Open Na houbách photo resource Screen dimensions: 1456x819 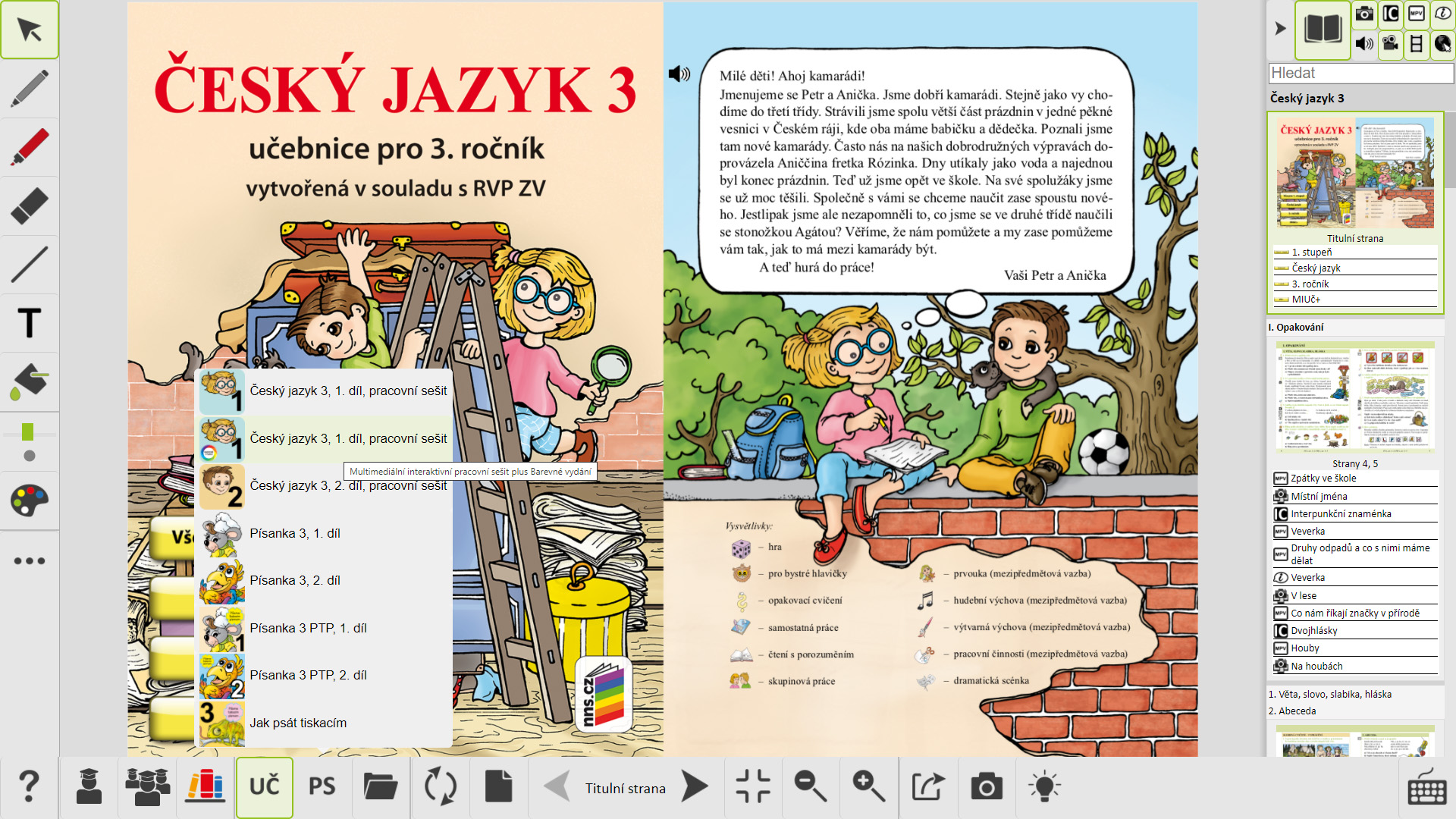[x=1355, y=667]
